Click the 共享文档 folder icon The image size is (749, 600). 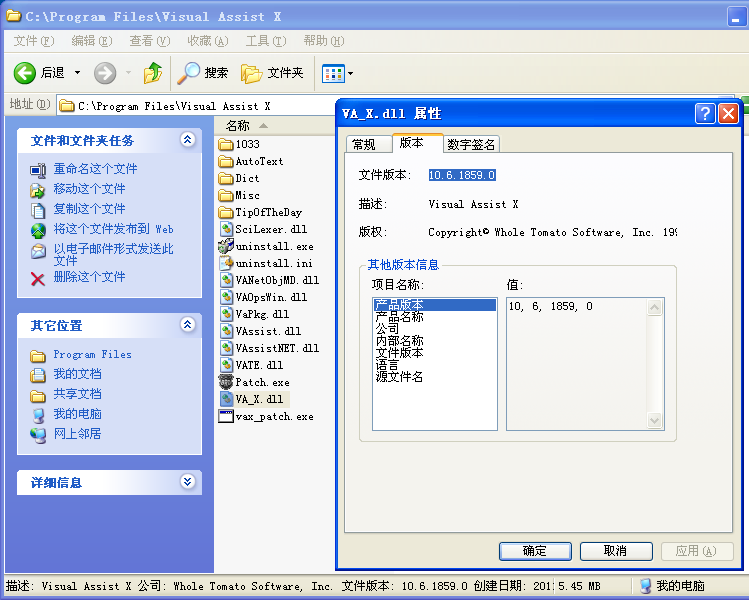tap(38, 395)
